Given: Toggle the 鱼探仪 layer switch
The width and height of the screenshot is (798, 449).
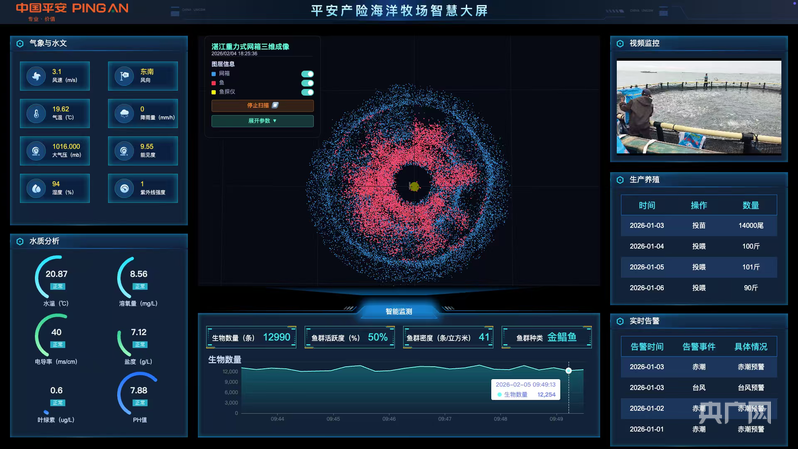Looking at the screenshot, I should (307, 92).
